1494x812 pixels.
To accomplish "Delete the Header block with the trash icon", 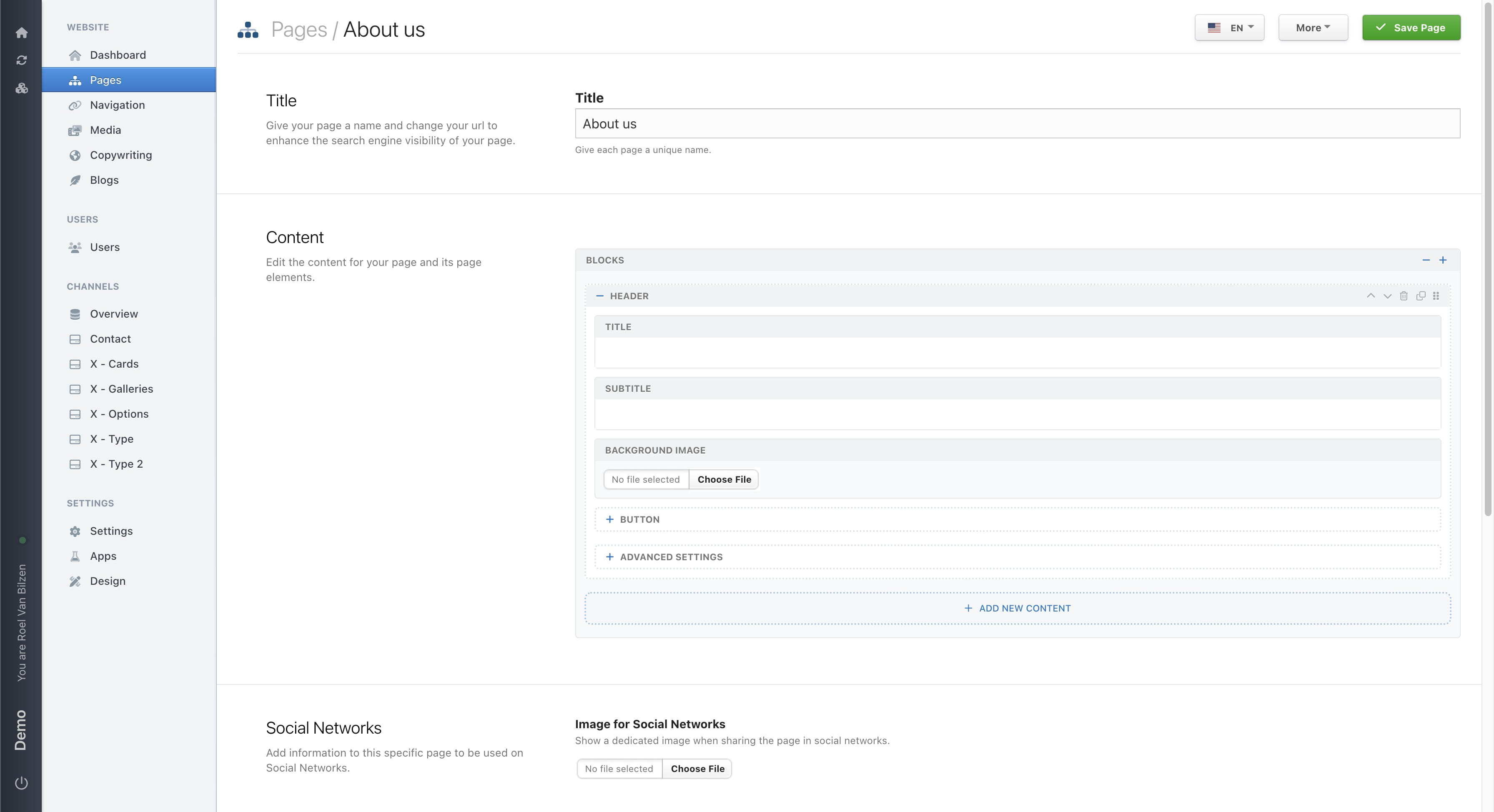I will (1404, 296).
